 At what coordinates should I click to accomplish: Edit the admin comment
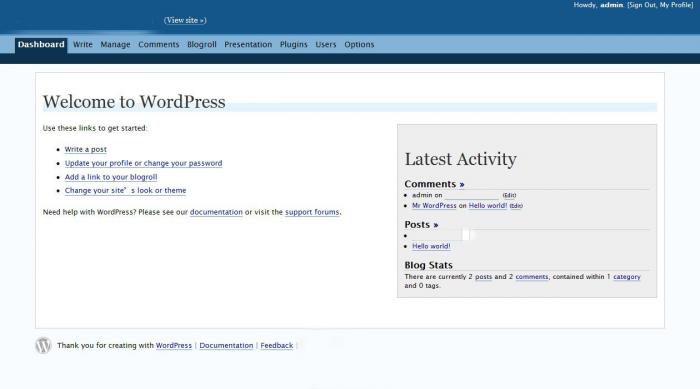(509, 195)
